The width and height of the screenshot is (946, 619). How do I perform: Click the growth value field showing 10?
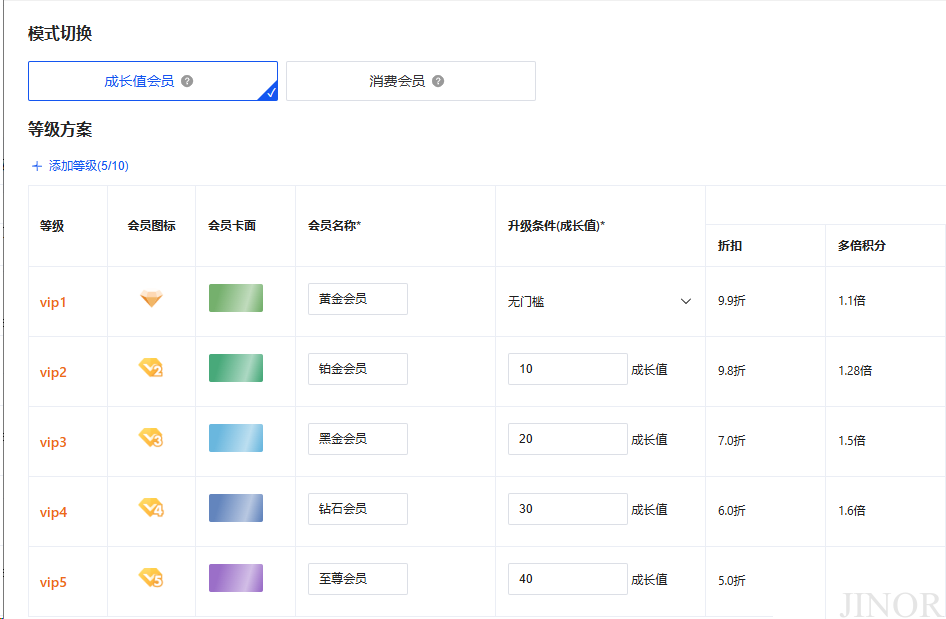point(568,369)
